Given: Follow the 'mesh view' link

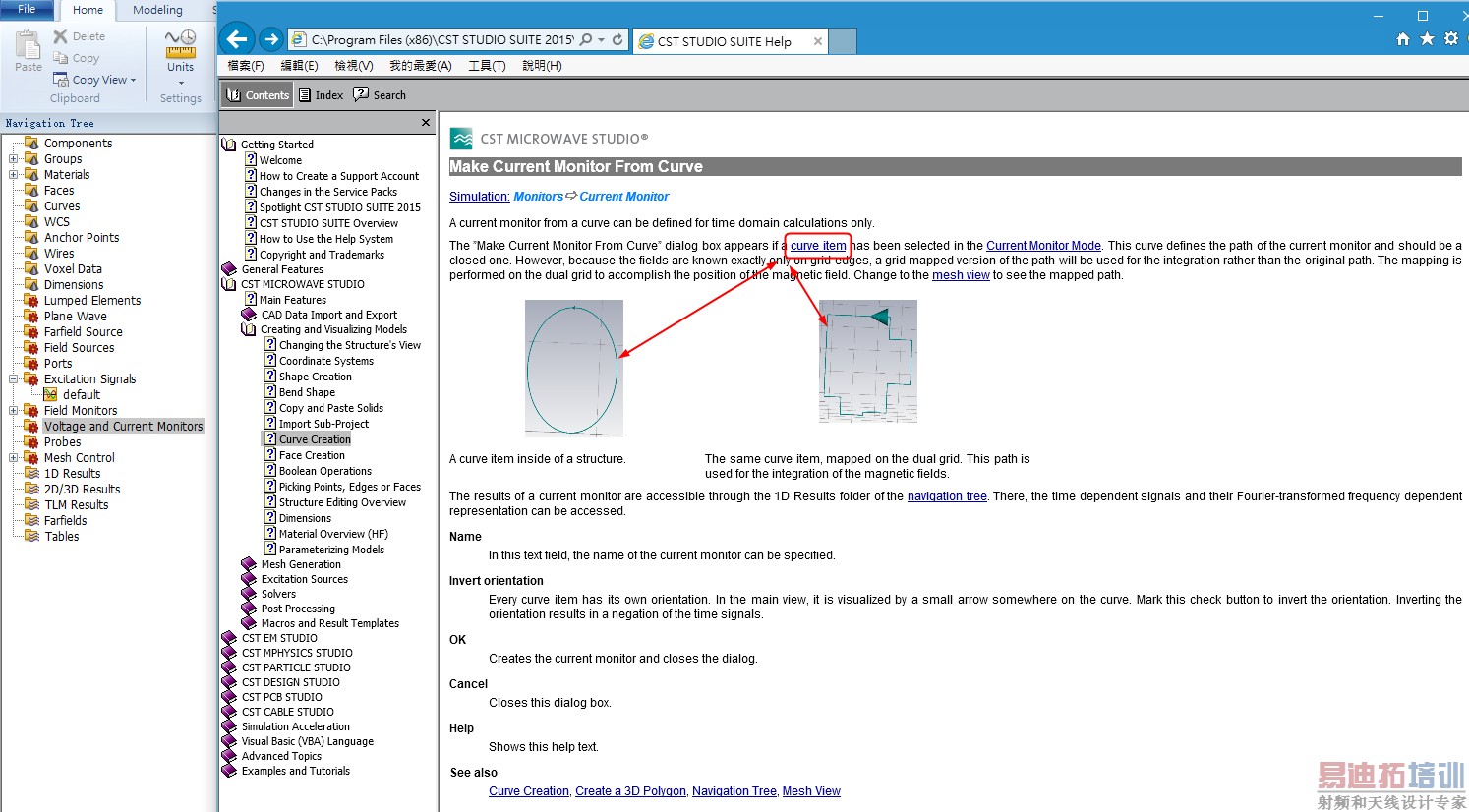Looking at the screenshot, I should (x=961, y=275).
